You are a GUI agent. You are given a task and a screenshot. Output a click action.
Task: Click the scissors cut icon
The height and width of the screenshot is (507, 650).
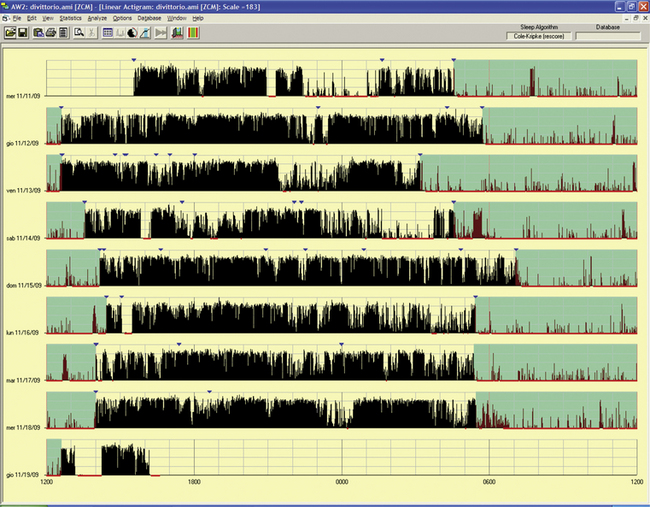coord(91,33)
